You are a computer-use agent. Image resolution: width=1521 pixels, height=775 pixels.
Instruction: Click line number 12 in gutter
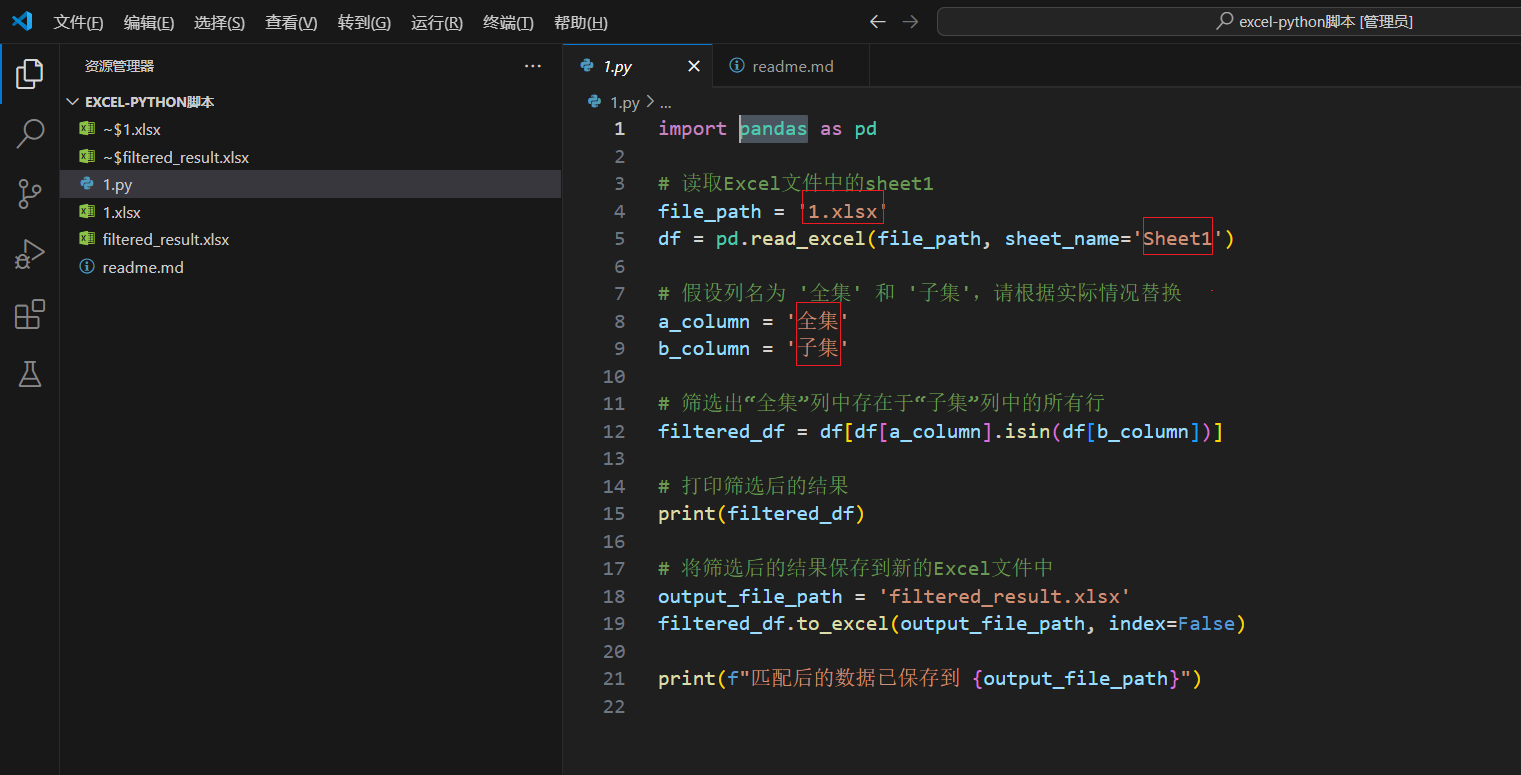[x=613, y=431]
